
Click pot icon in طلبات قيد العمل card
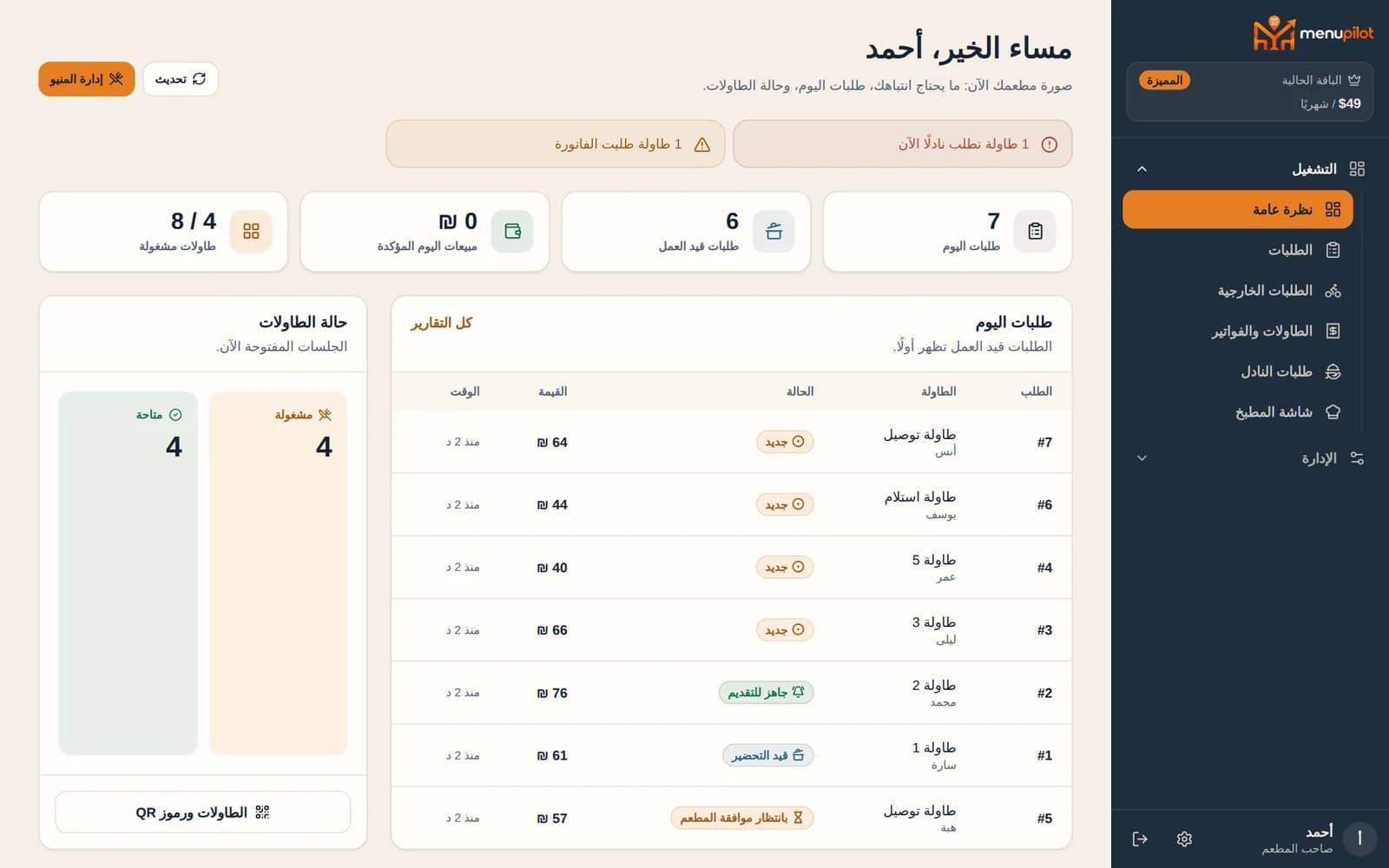tap(773, 231)
